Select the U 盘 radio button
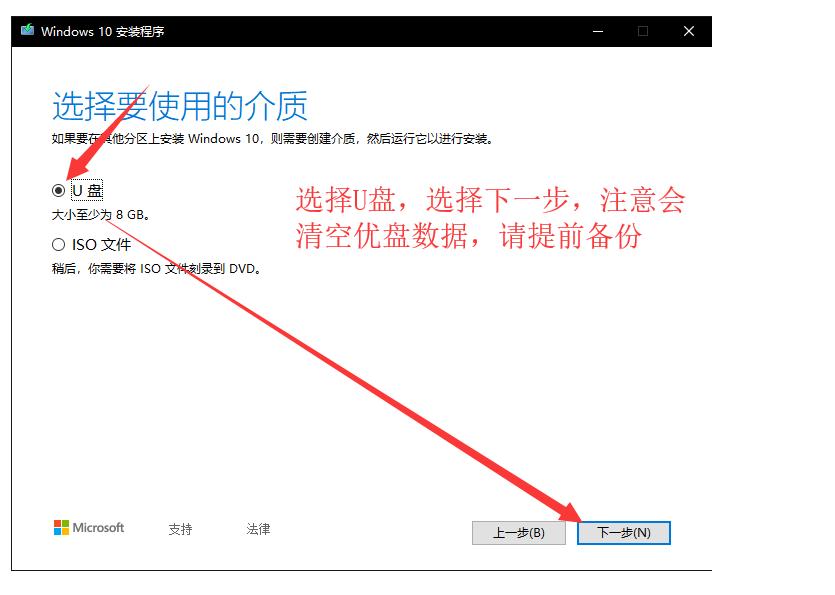 (57, 189)
